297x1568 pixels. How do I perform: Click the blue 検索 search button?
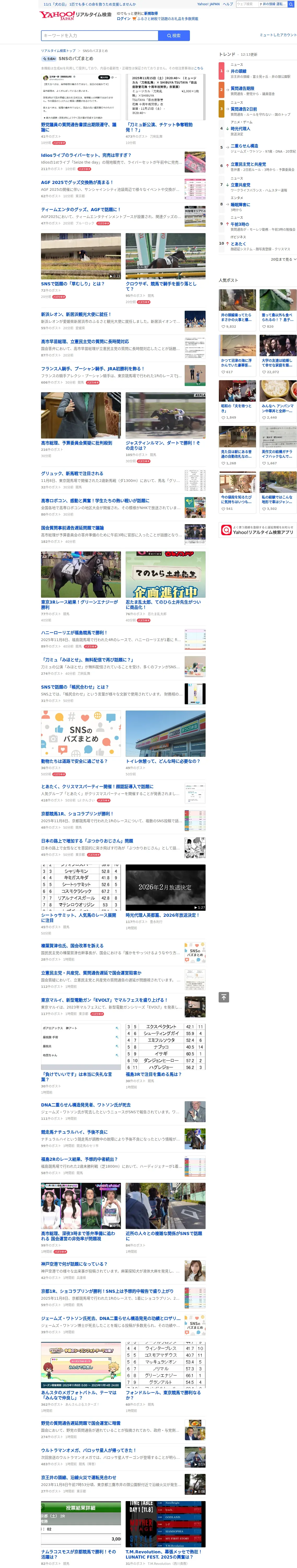coord(173,36)
